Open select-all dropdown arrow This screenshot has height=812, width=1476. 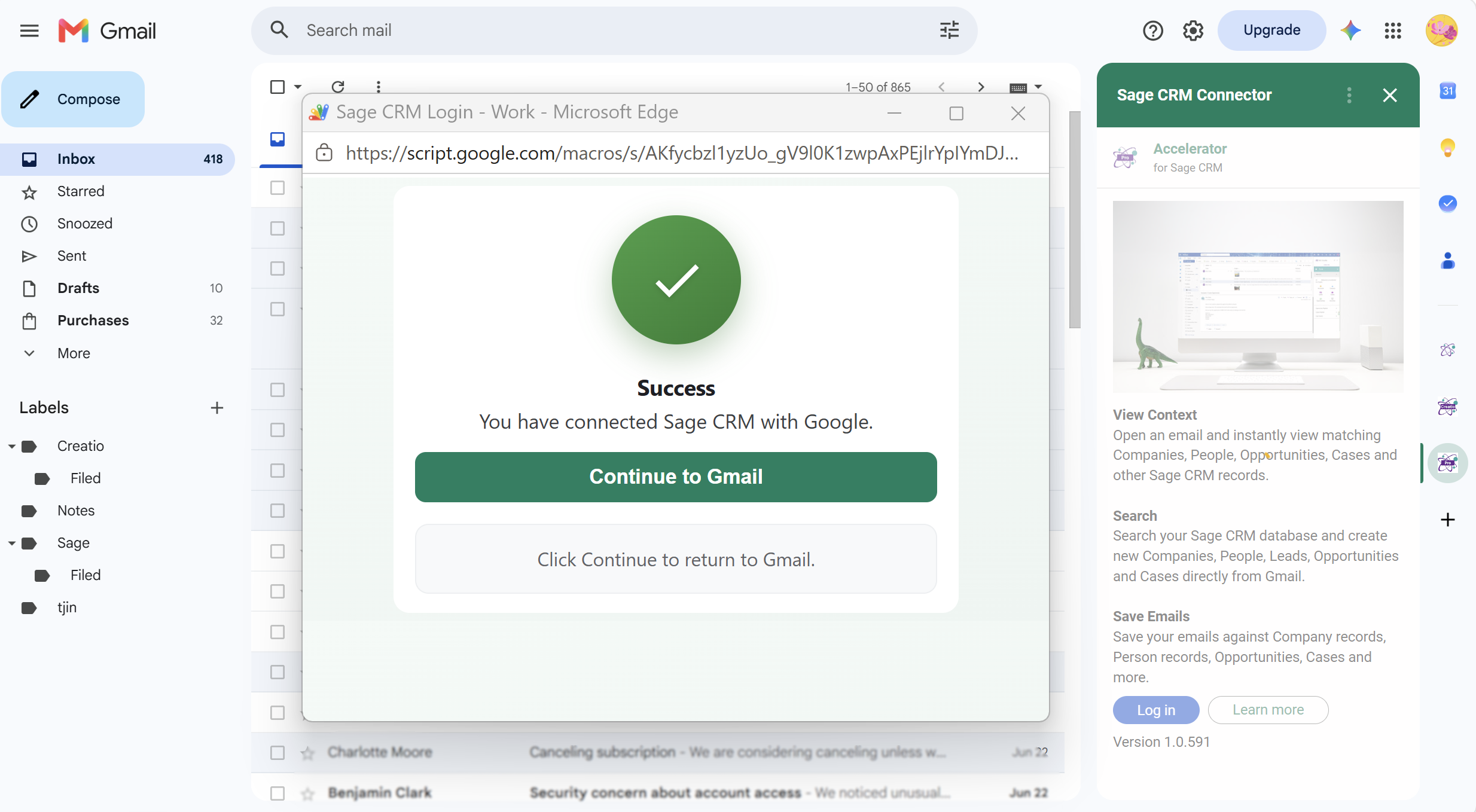click(297, 87)
